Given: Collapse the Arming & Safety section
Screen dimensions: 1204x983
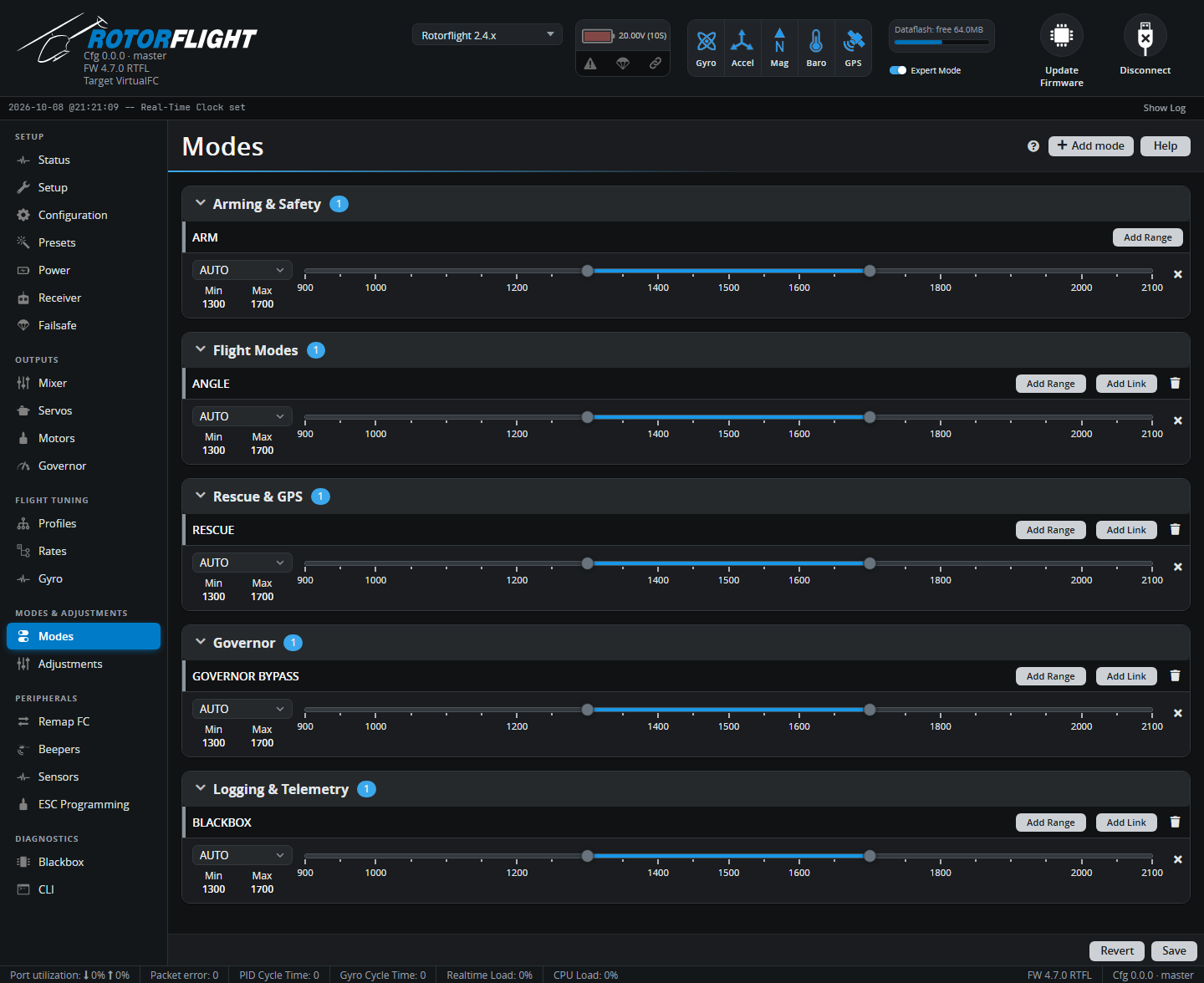Looking at the screenshot, I should click(201, 203).
